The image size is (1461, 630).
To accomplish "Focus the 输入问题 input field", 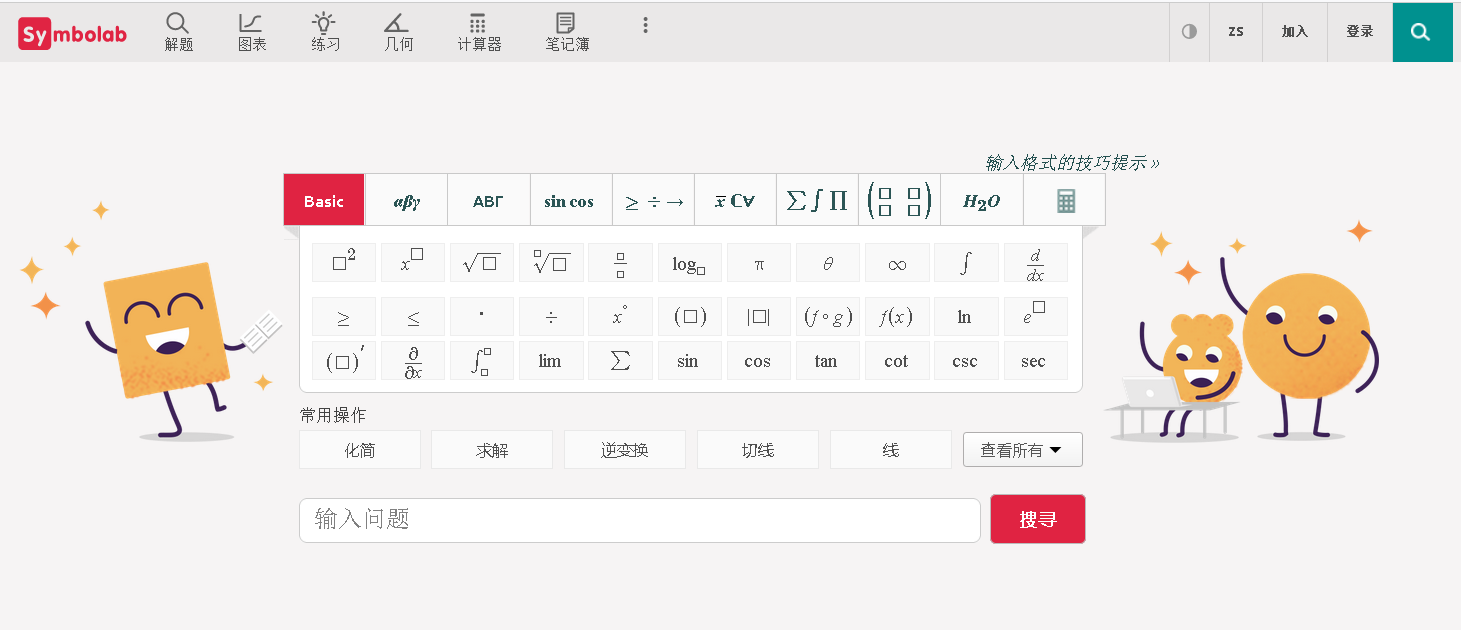I will [639, 520].
